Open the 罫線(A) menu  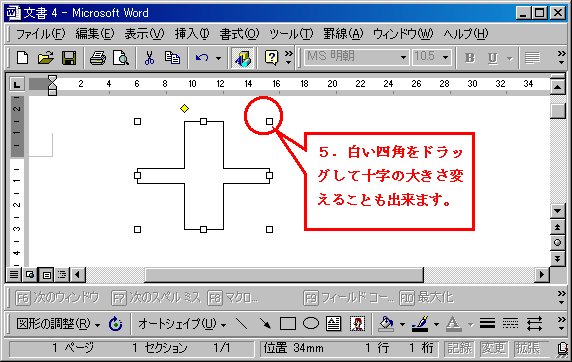343,34
